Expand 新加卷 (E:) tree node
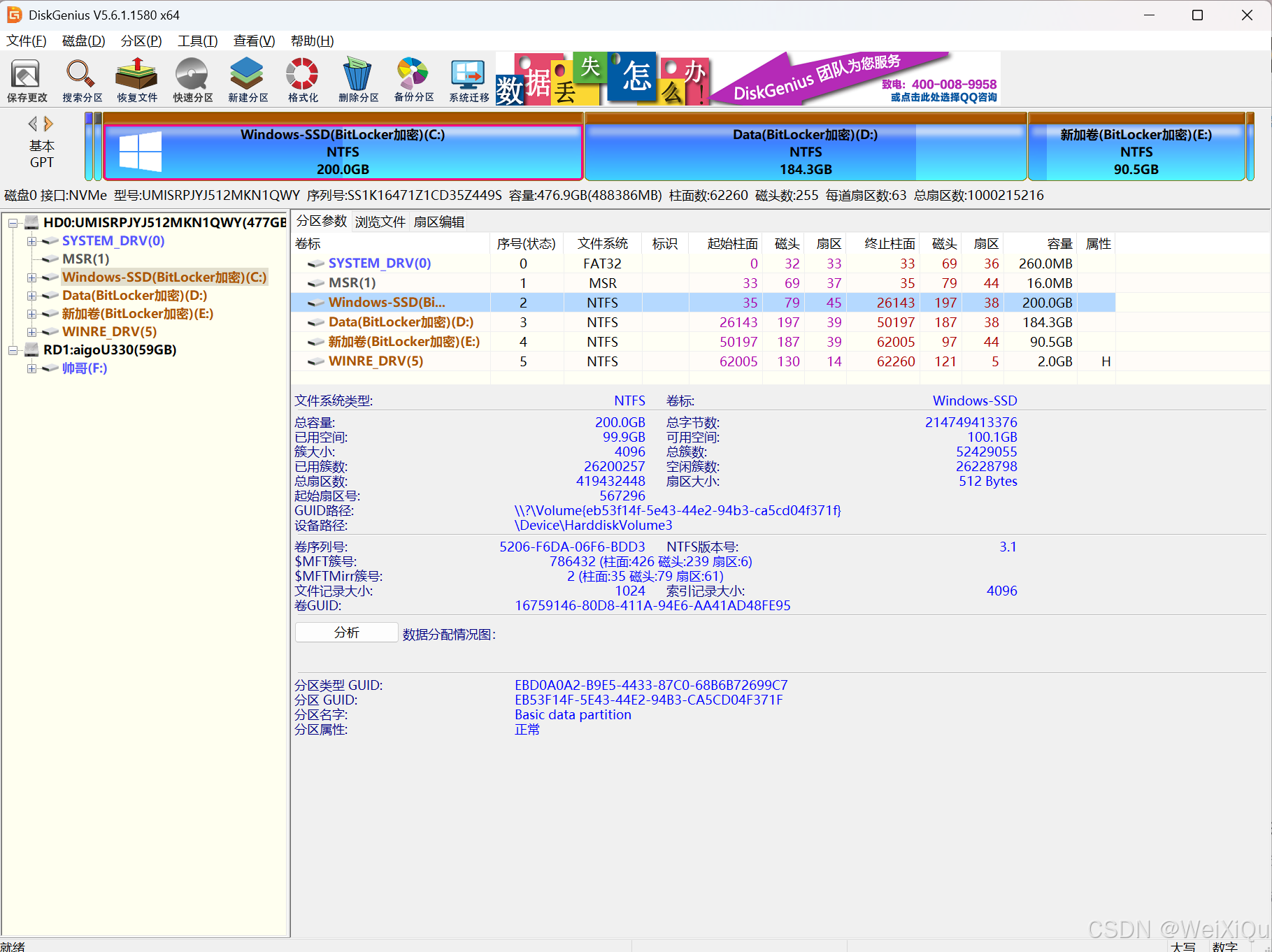This screenshot has height=952, width=1272. coord(31,314)
